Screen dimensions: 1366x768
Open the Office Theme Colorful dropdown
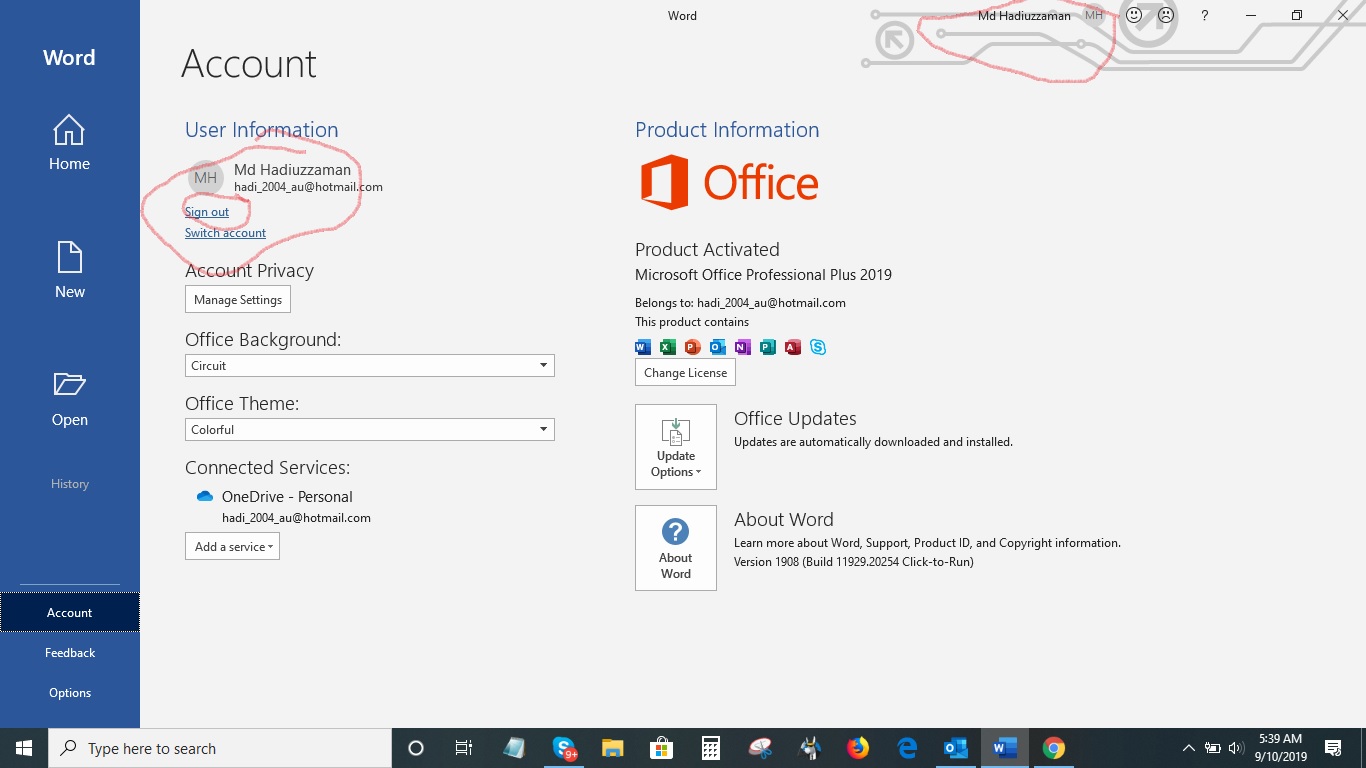[x=369, y=430]
